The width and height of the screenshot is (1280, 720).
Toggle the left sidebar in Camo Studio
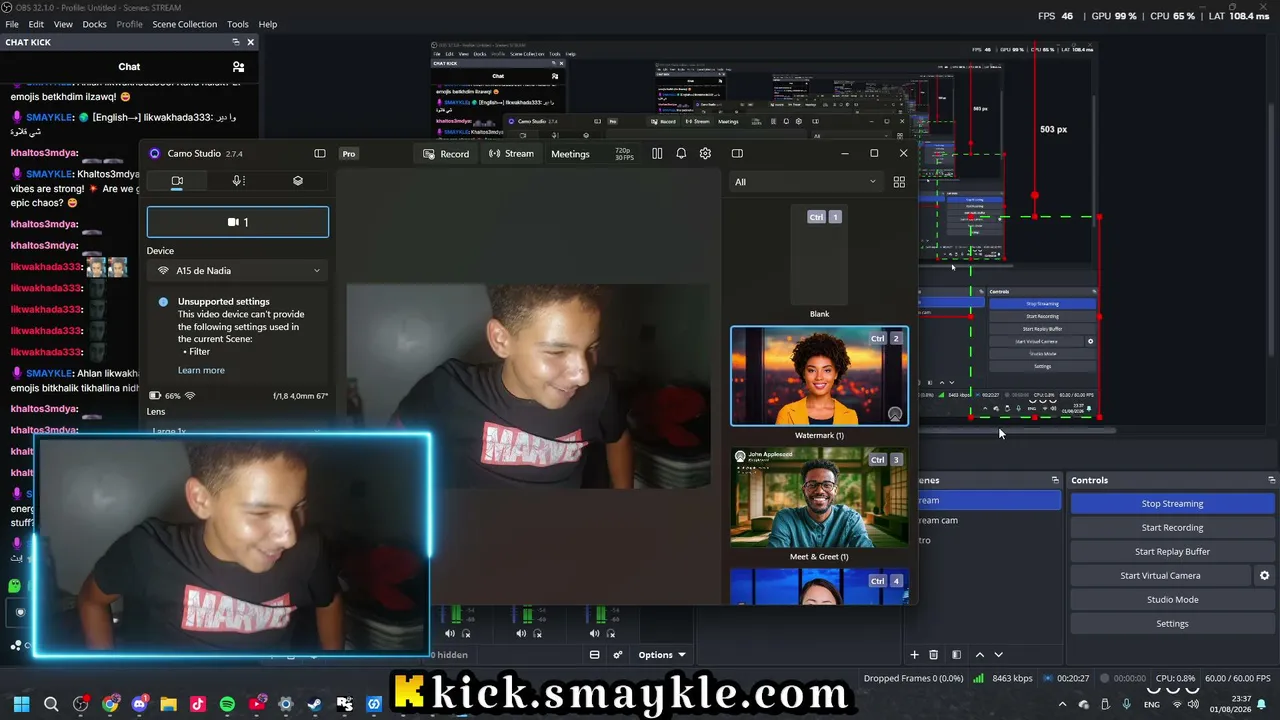click(x=320, y=153)
